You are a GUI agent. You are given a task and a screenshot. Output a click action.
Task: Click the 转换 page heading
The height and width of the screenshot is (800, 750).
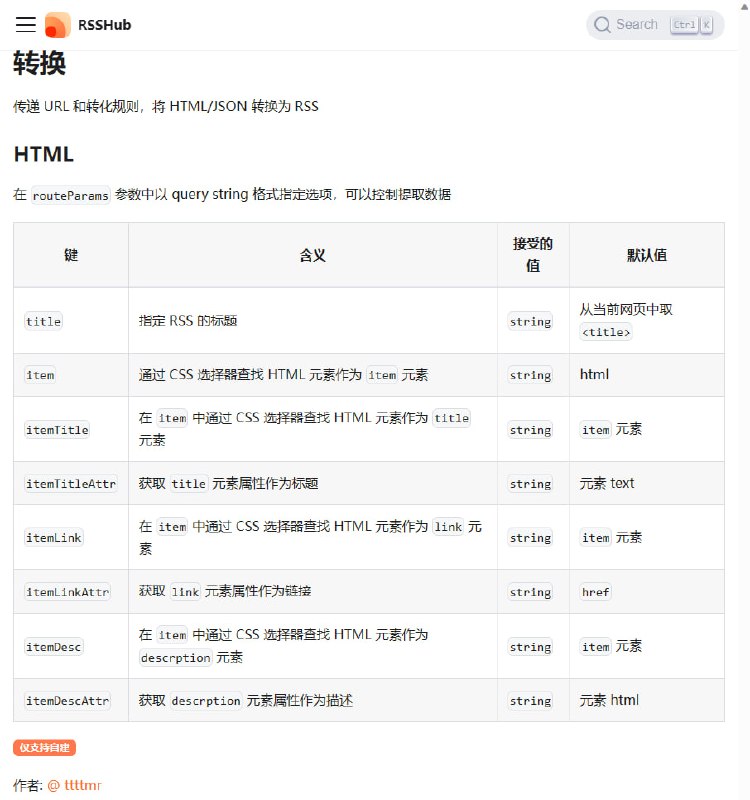coord(40,64)
